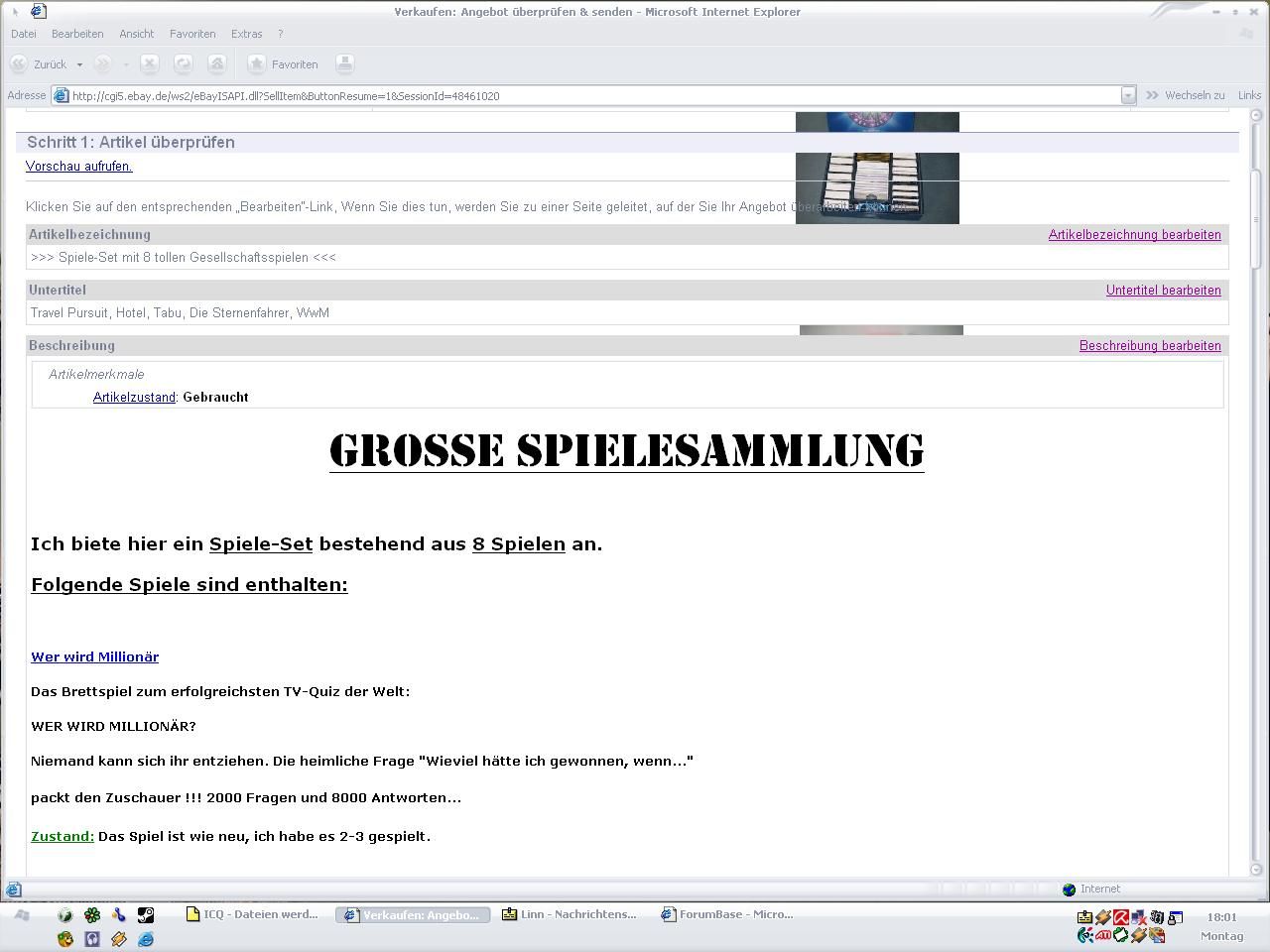Launch the Steam quick-launch icon
This screenshot has width=1270, height=952.
[146, 915]
